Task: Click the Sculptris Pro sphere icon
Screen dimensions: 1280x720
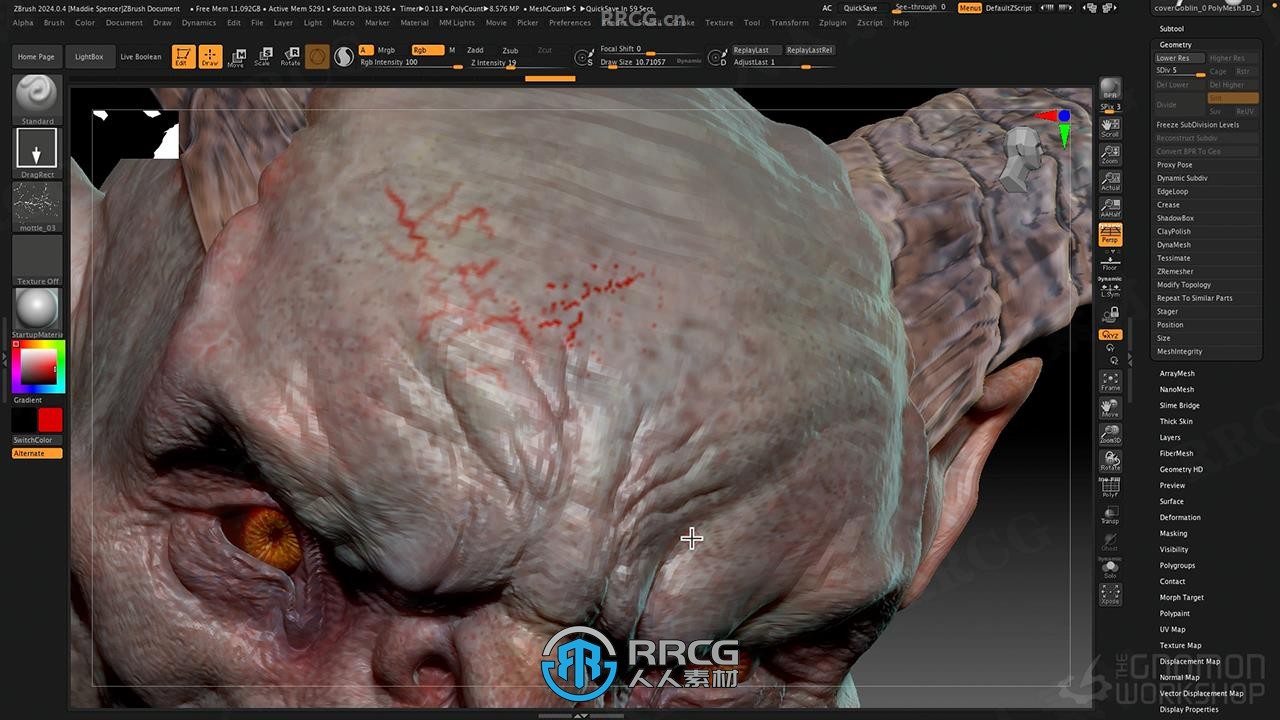Action: pos(317,57)
